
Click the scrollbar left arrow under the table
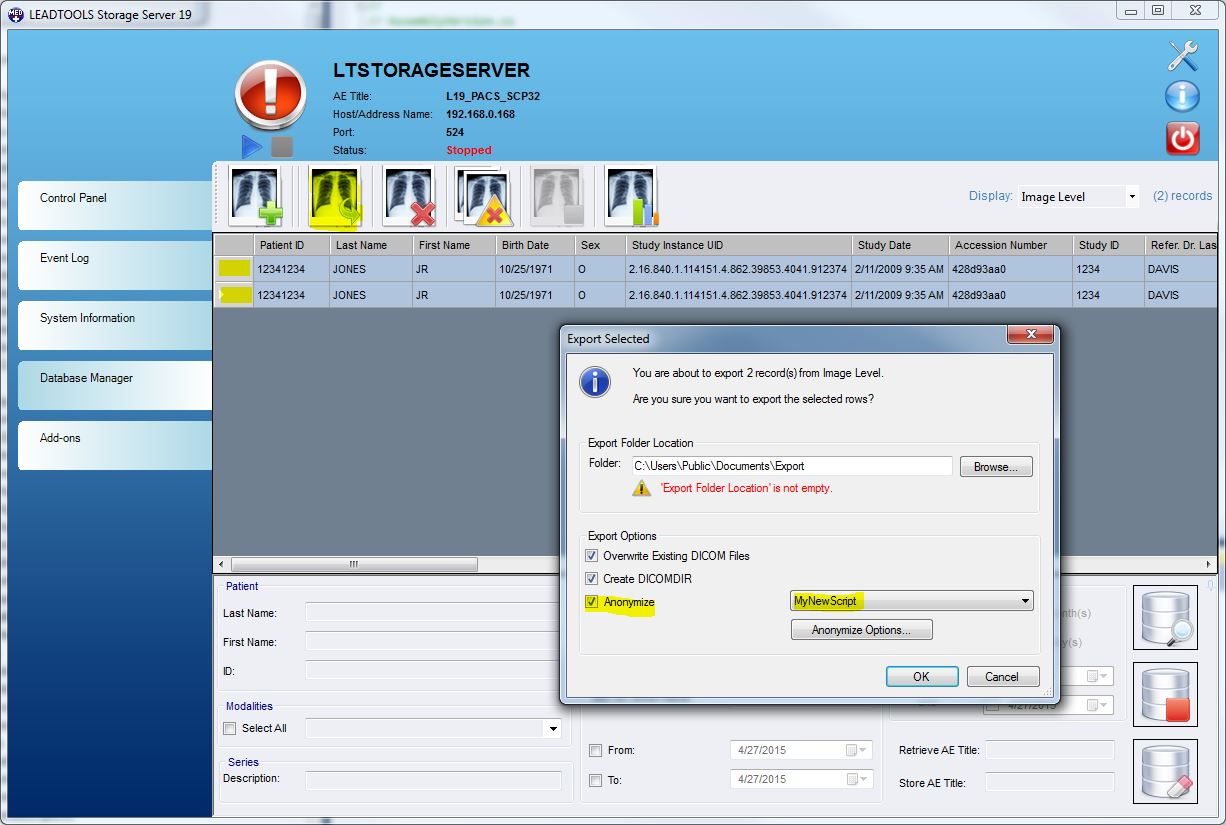[x=221, y=565]
